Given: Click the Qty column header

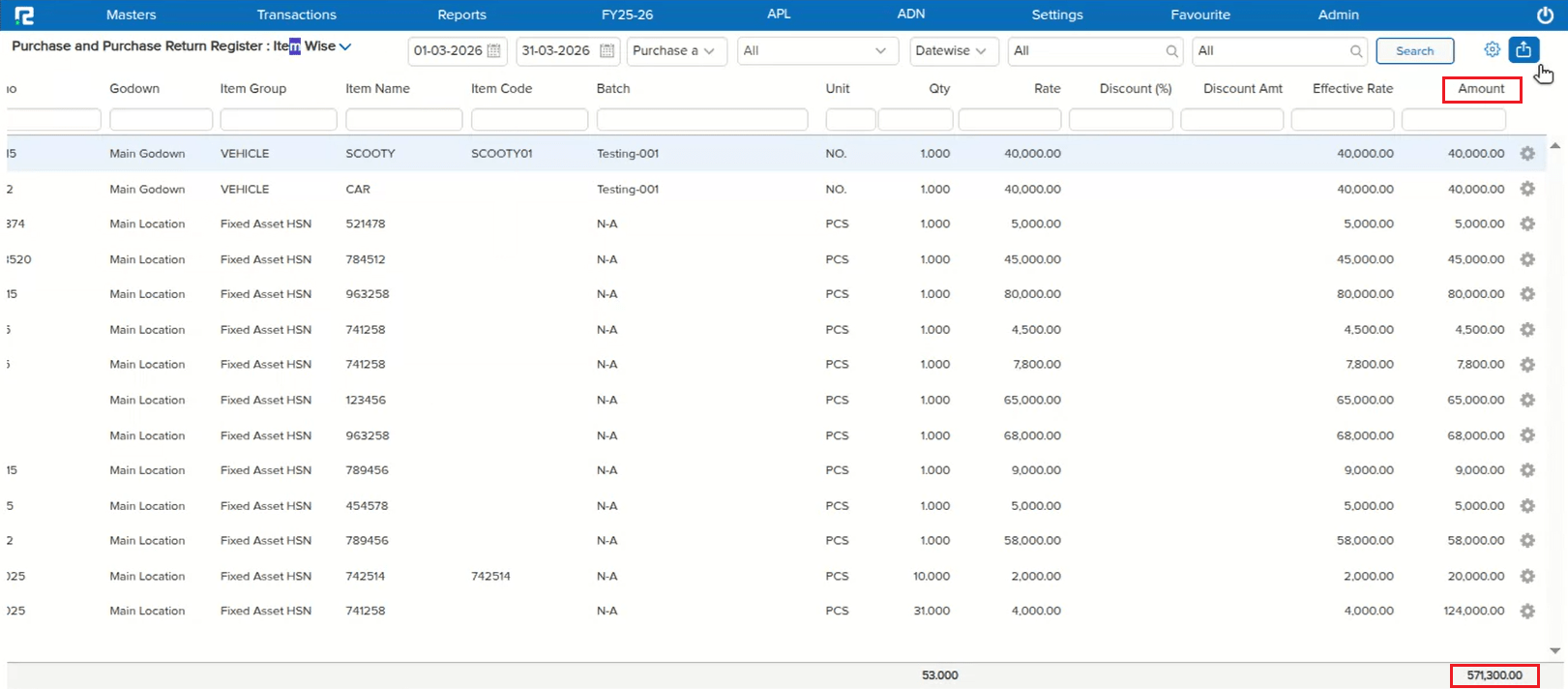Looking at the screenshot, I should 939,88.
